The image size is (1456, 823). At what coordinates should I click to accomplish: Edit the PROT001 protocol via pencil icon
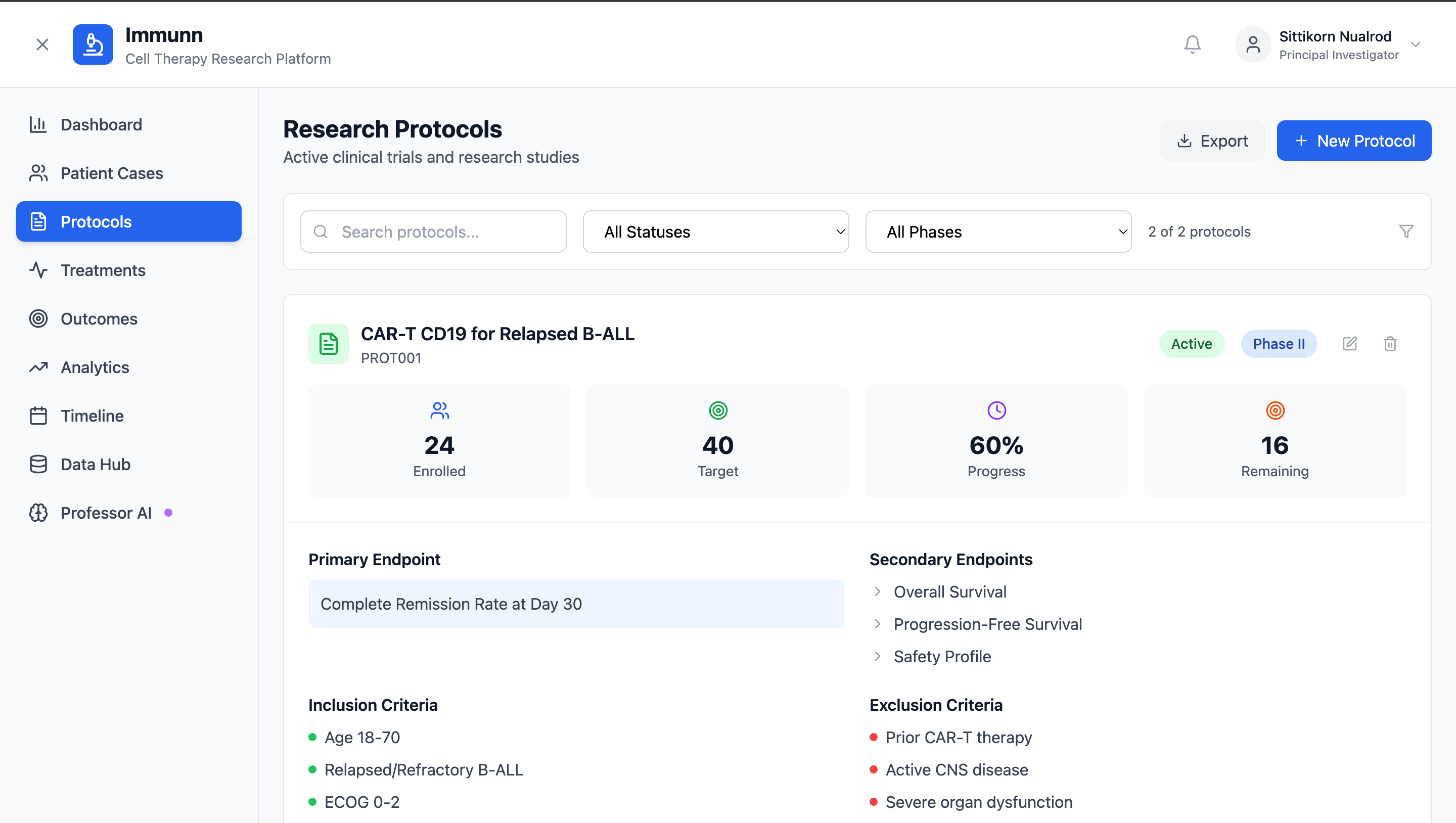point(1350,344)
